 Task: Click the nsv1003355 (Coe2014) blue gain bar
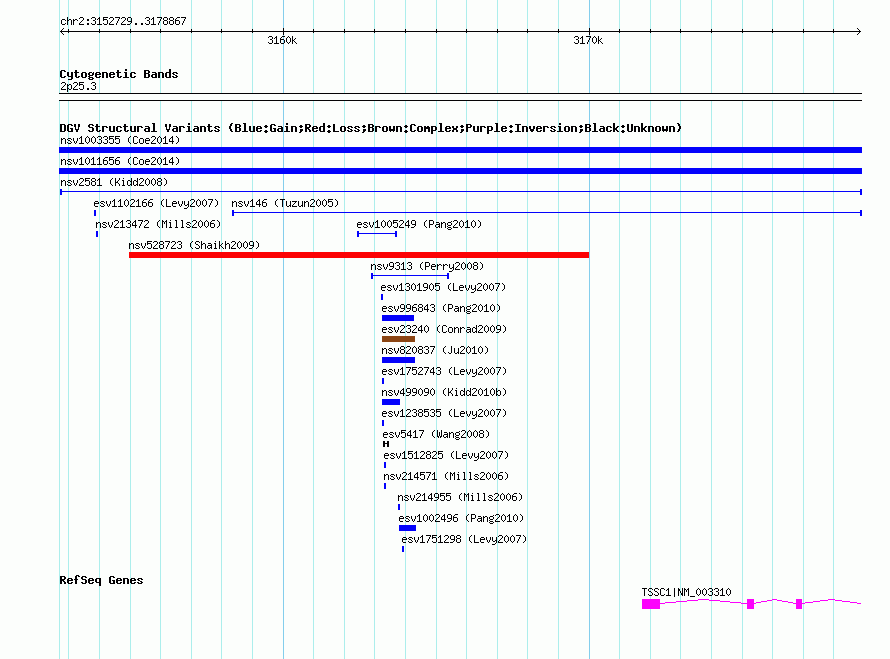coord(460,150)
